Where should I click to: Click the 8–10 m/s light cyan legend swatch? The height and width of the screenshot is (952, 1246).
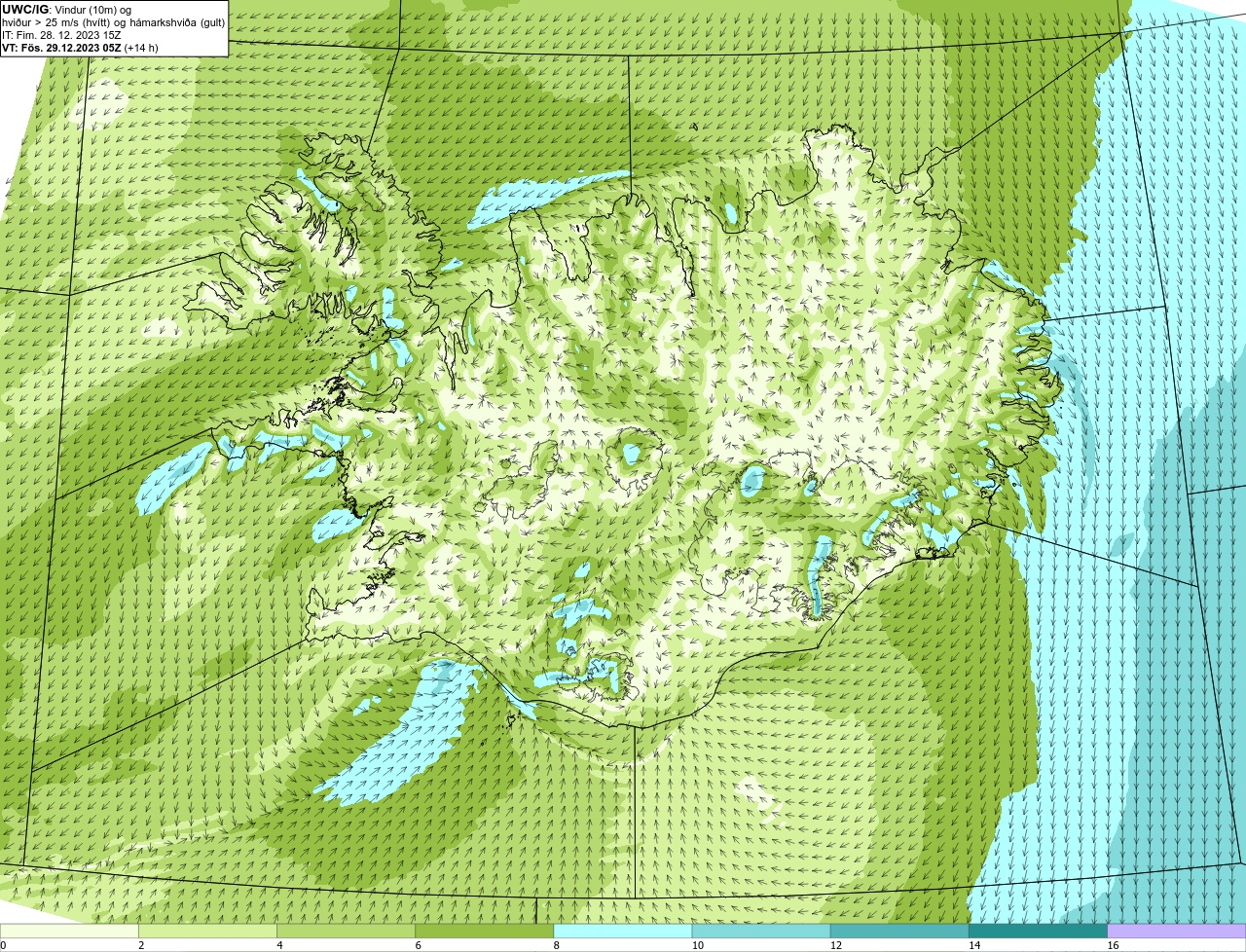623,931
